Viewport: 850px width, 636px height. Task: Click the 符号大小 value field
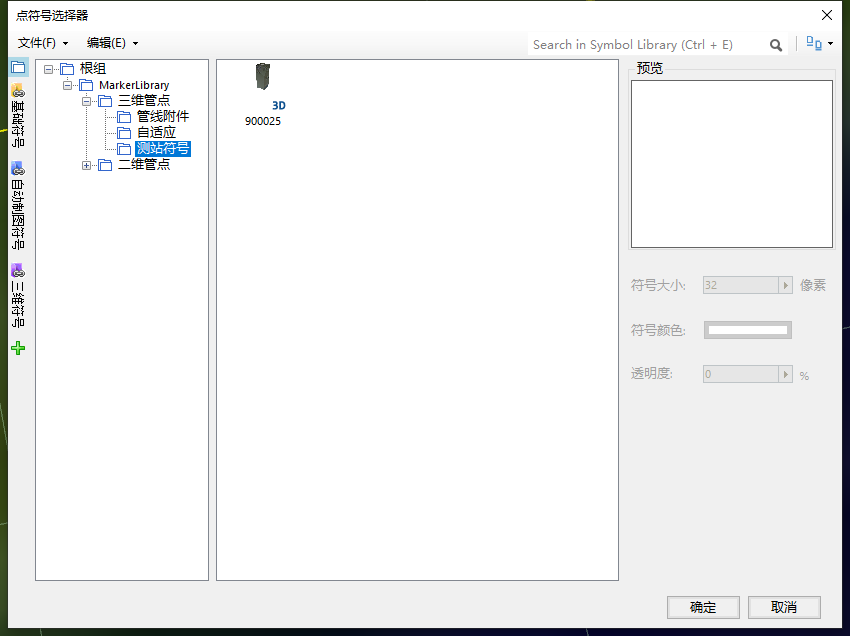pyautogui.click(x=740, y=285)
